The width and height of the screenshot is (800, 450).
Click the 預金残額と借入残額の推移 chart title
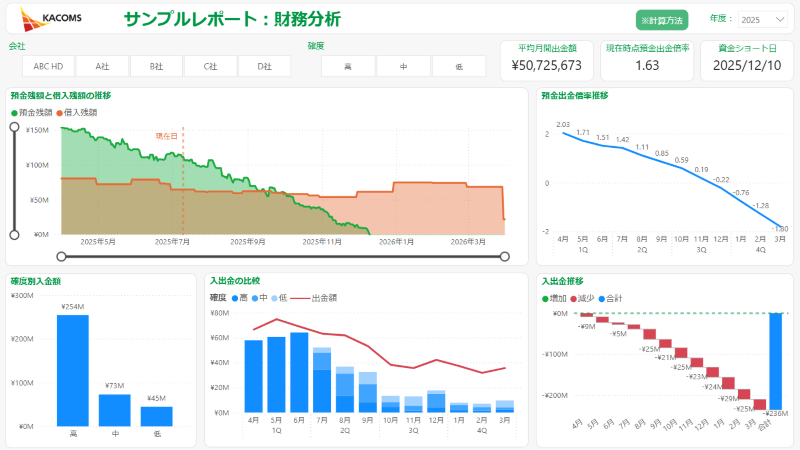click(61, 95)
